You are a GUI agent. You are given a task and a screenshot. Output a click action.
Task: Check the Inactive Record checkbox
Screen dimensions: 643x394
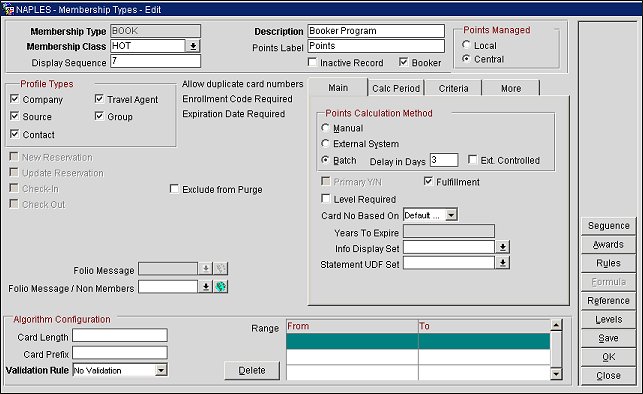coord(312,62)
